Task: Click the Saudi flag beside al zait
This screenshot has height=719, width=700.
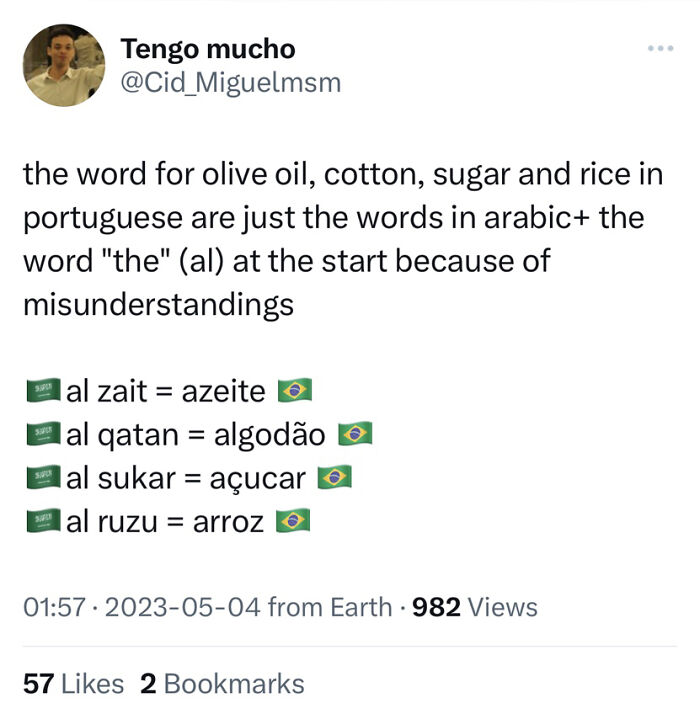Action: (x=42, y=390)
